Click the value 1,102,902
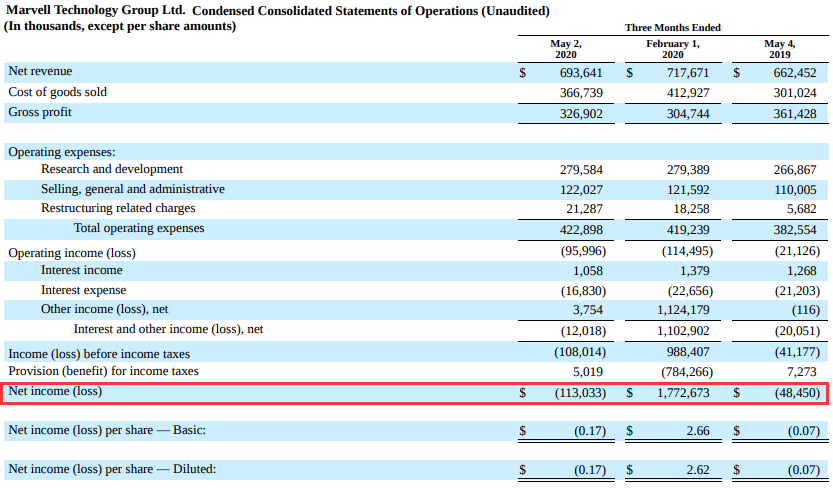Screen dimensions: 833x488 [x=683, y=331]
